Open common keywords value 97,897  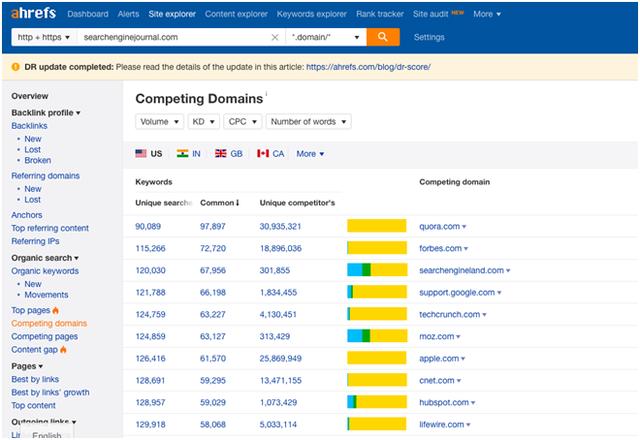[213, 227]
